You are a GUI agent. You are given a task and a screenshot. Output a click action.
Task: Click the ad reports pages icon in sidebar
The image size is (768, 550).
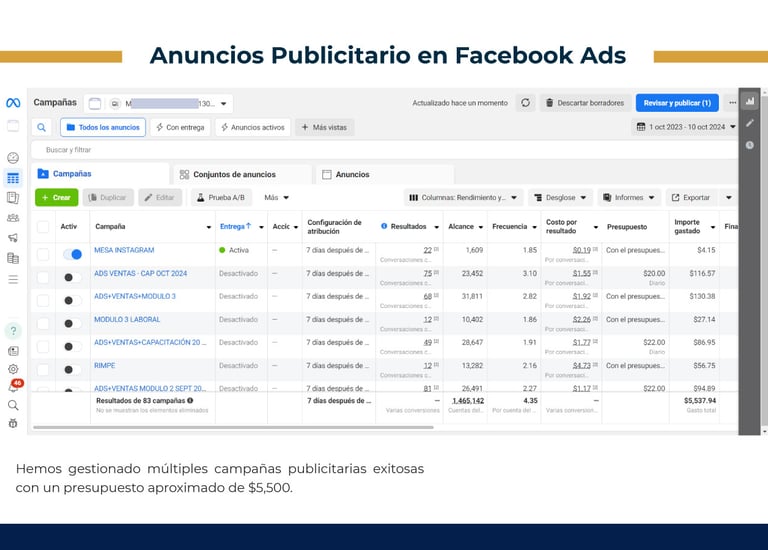point(13,198)
